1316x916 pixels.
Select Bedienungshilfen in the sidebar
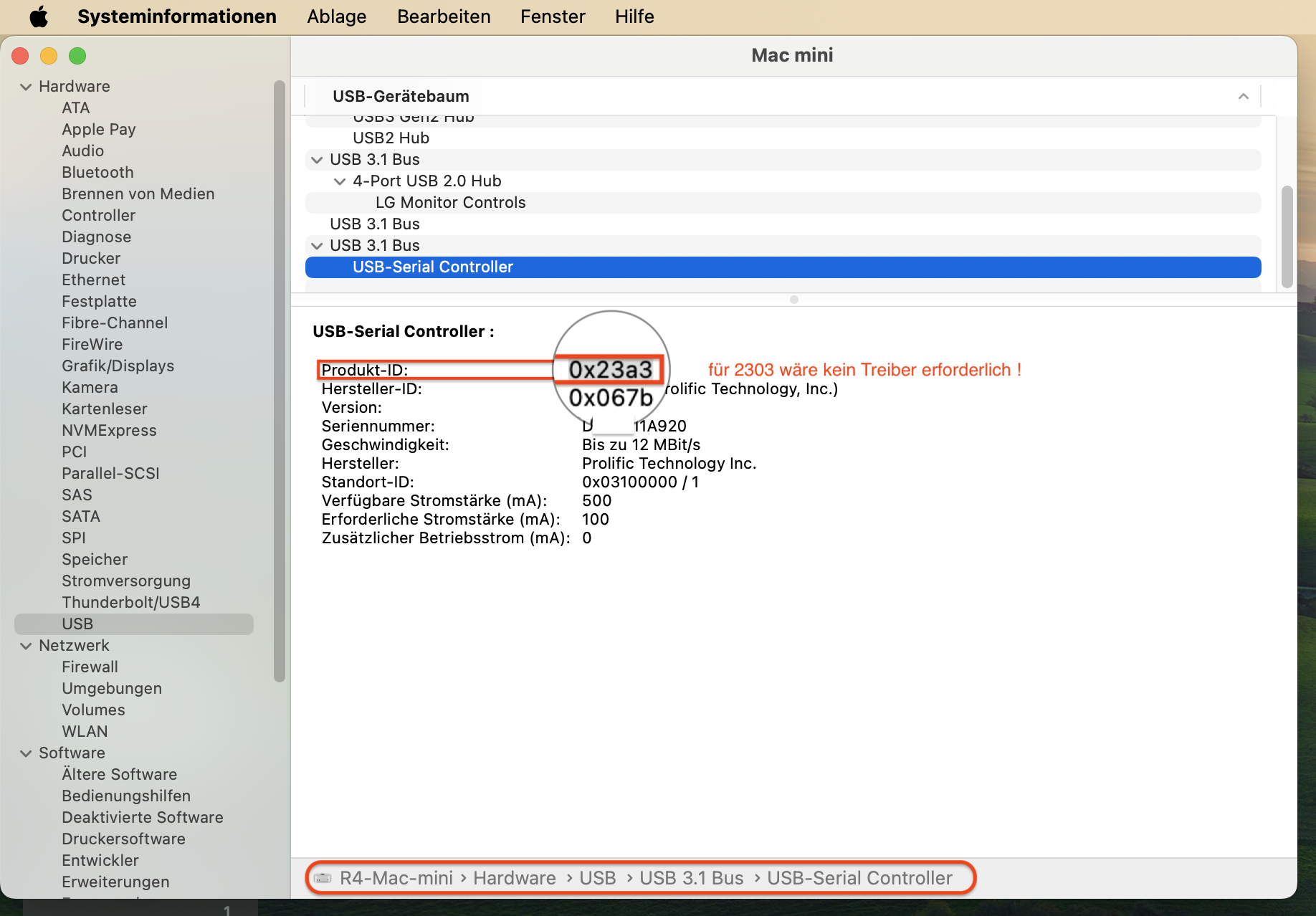tap(126, 796)
